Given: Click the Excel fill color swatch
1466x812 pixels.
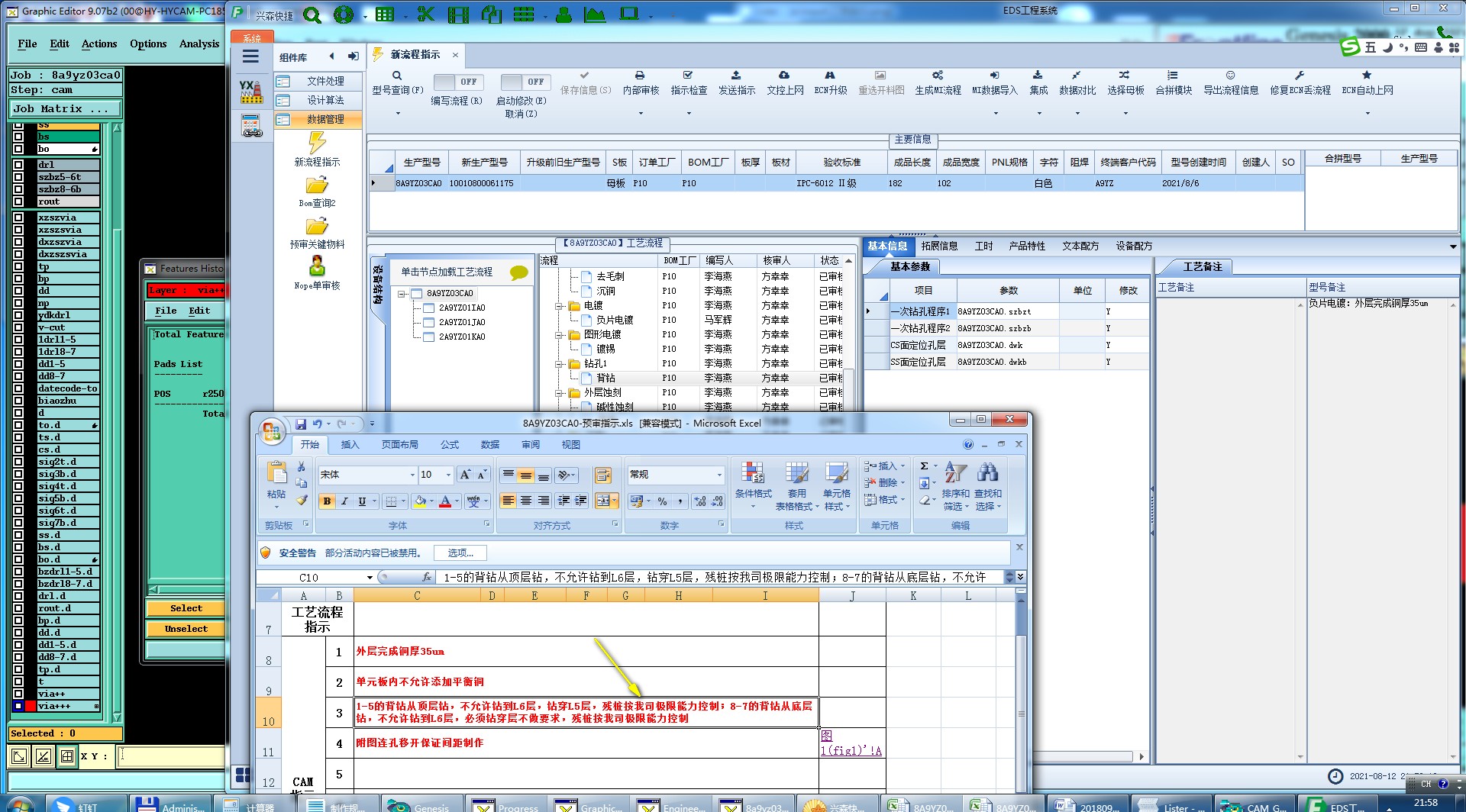Looking at the screenshot, I should pos(419,501).
